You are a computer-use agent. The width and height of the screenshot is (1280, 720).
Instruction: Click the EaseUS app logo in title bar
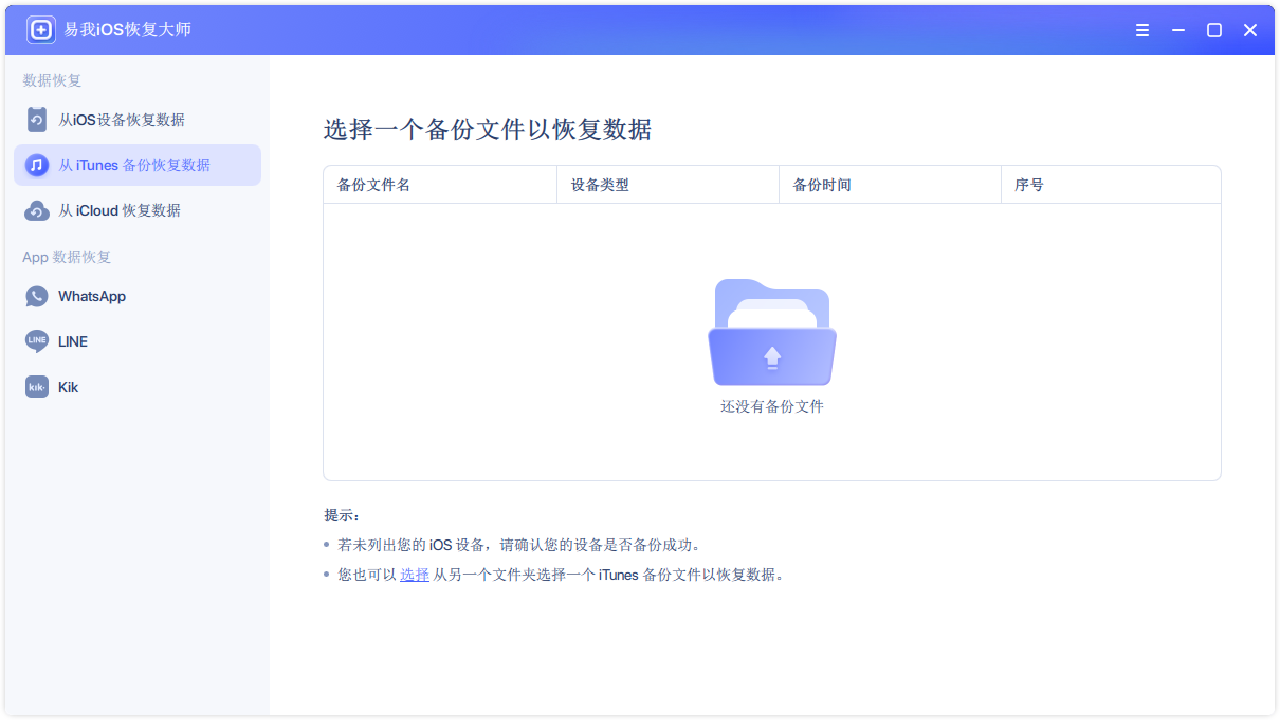[x=41, y=29]
